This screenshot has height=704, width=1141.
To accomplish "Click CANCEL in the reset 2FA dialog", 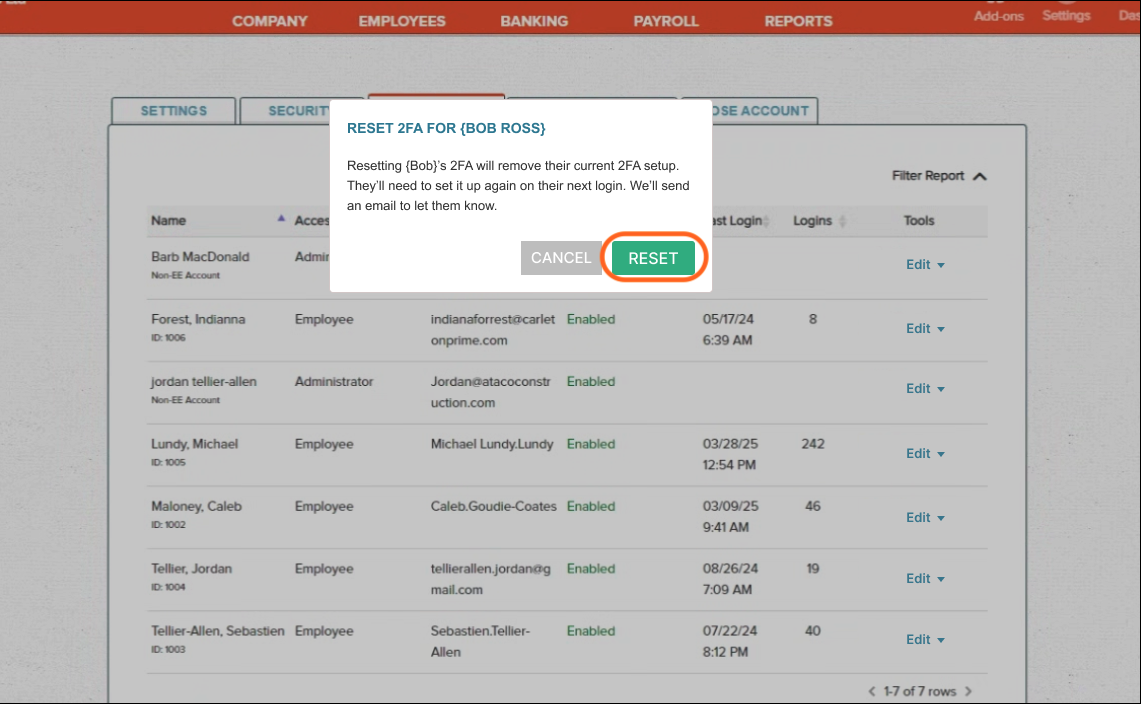I will pyautogui.click(x=561, y=258).
